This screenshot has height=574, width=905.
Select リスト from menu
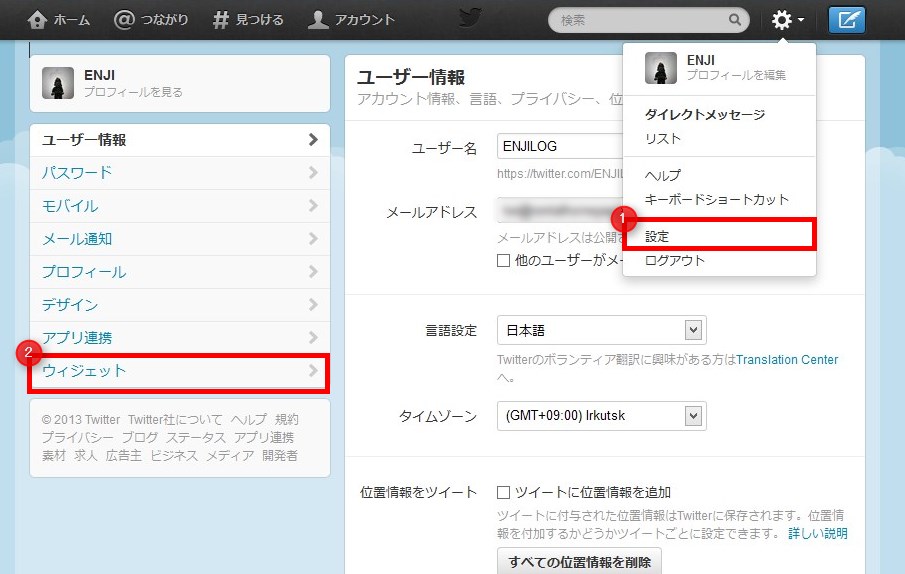(x=663, y=139)
